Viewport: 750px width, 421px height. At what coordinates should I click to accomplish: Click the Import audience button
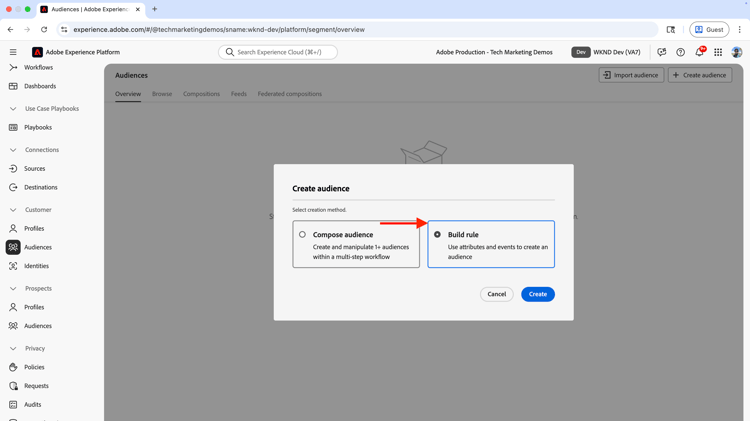pyautogui.click(x=631, y=75)
